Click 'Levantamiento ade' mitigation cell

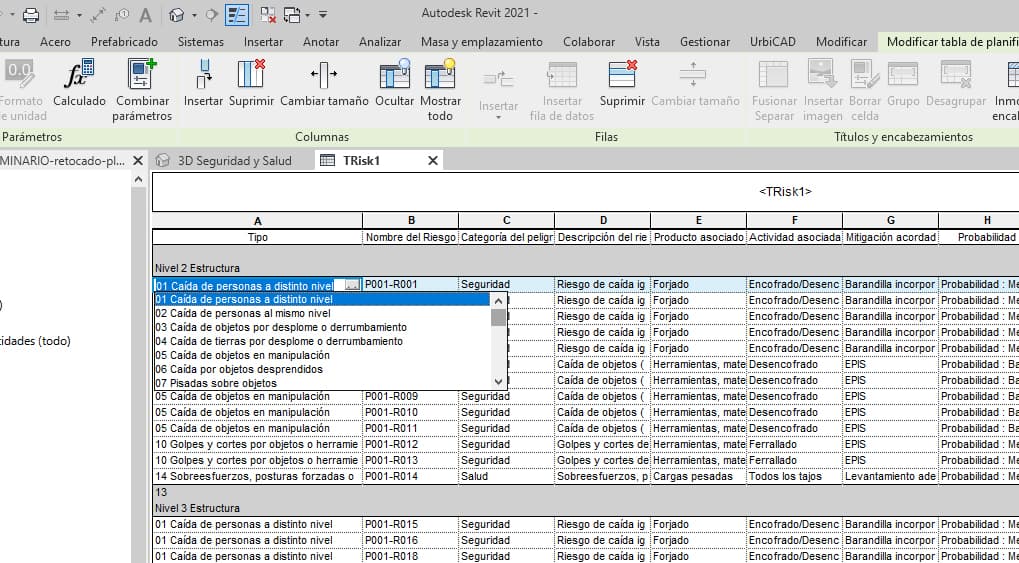click(891, 477)
